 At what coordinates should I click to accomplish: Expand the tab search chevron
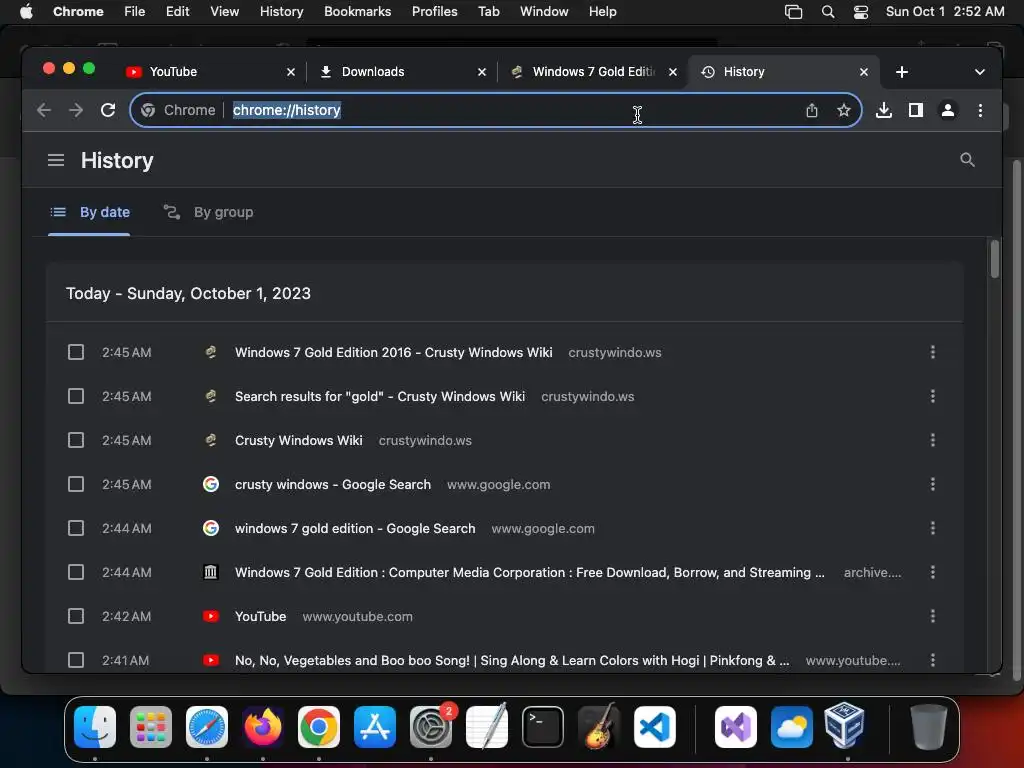pos(980,72)
